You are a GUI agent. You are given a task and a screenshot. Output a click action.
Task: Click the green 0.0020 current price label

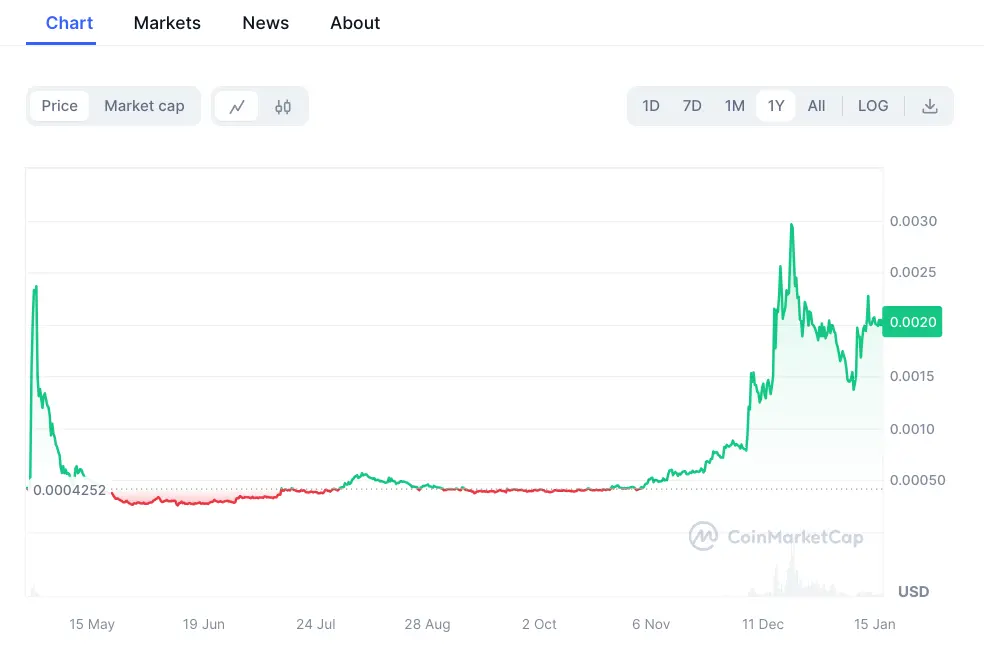tap(912, 322)
